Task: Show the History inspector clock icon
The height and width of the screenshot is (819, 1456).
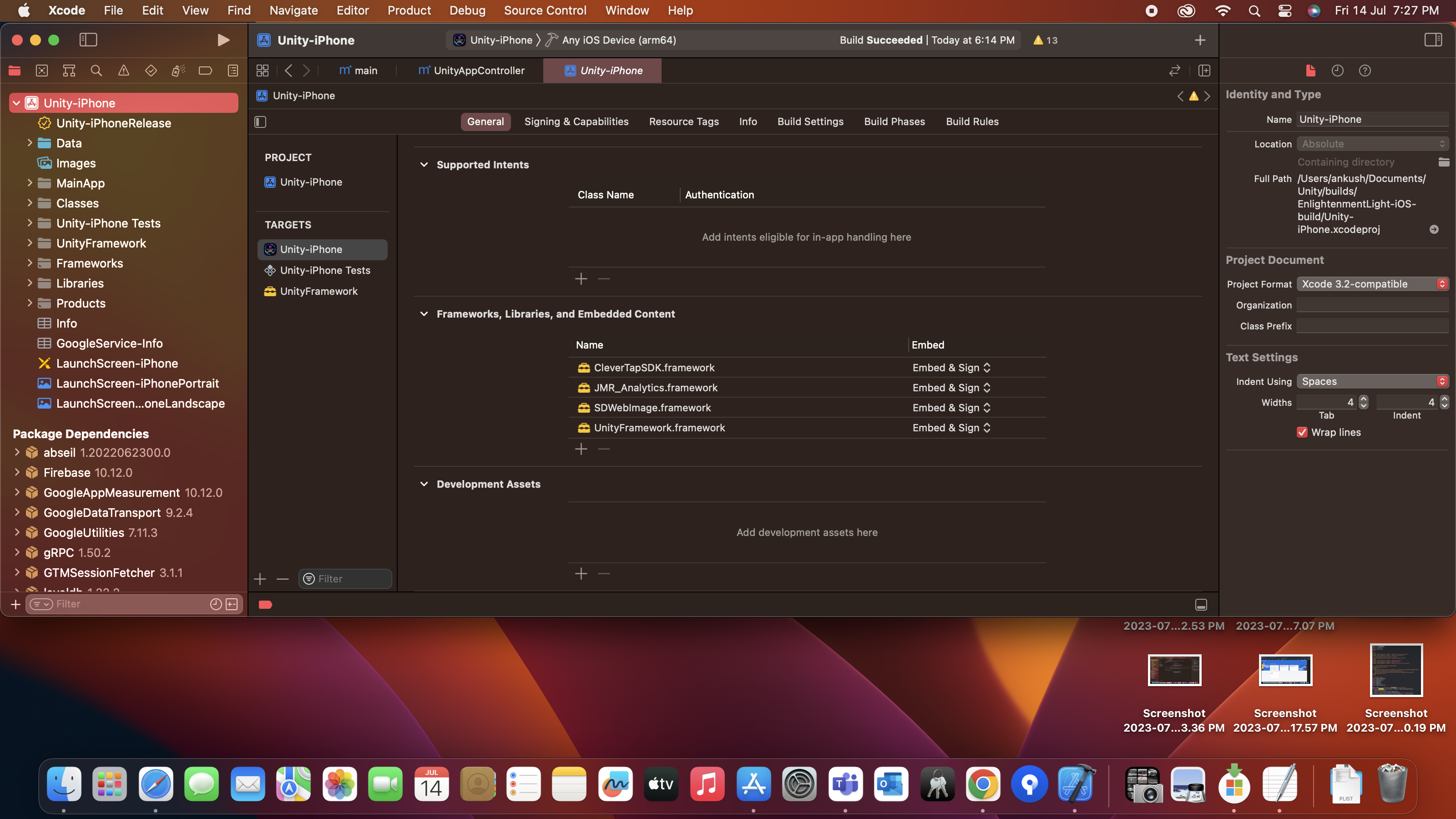Action: pos(1337,71)
